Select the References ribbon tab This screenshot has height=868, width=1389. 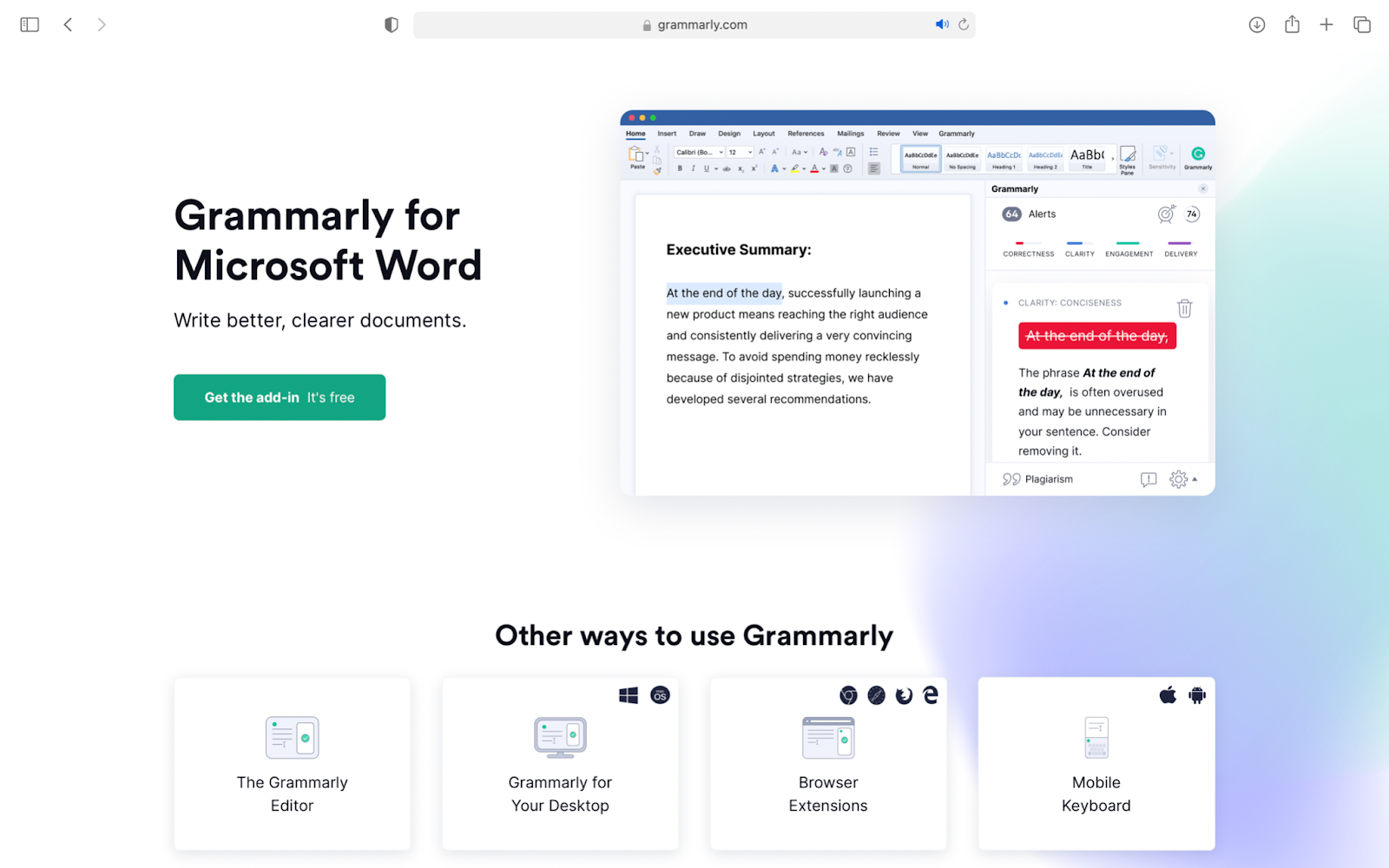pos(806,134)
